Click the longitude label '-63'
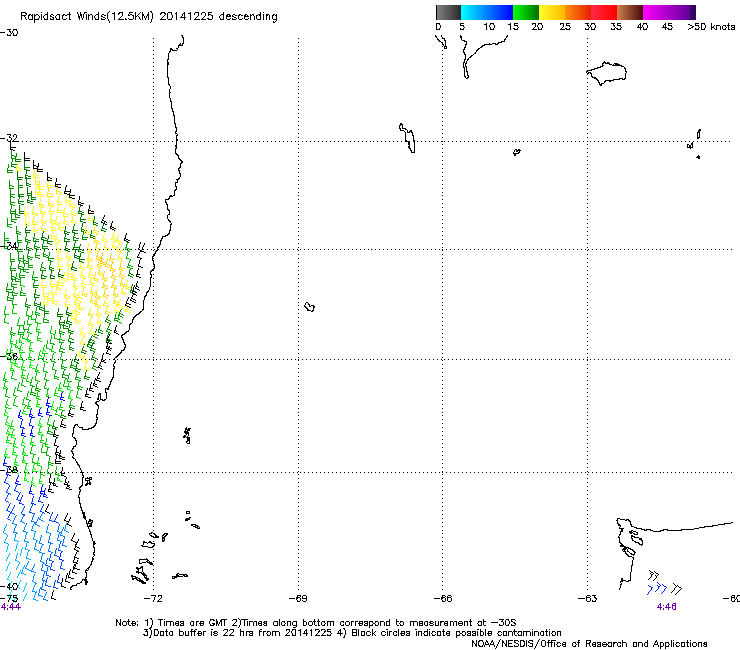740x650 pixels. [x=587, y=599]
